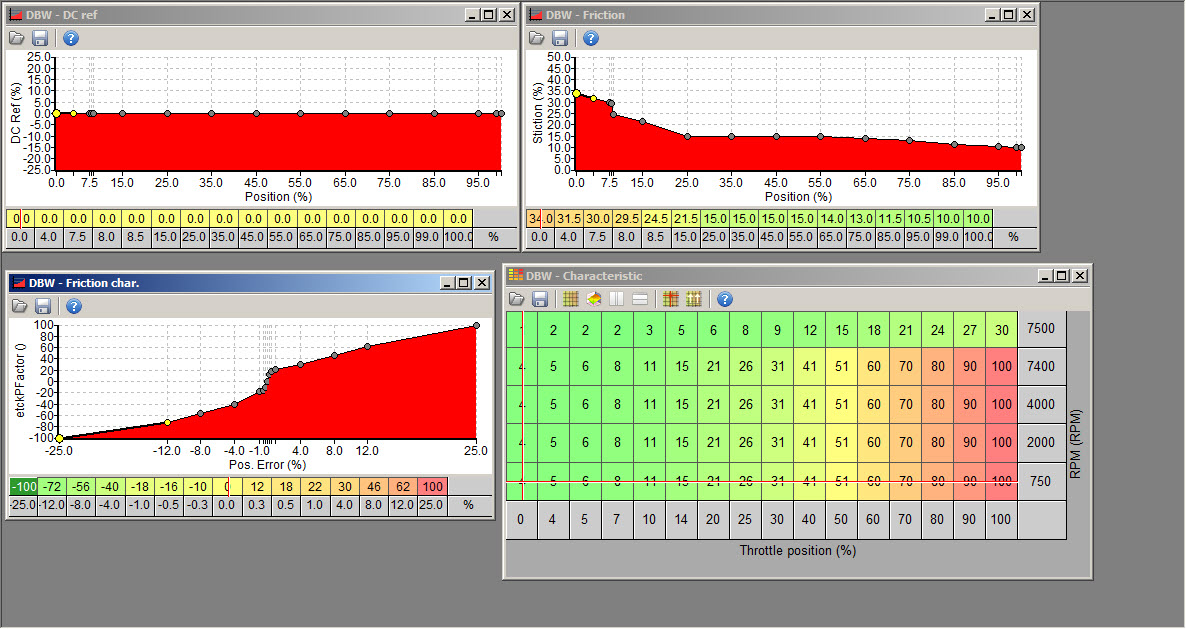Viewport: 1186px width, 629px height.
Task: Save the DBW - DC ref table
Action: coord(40,38)
